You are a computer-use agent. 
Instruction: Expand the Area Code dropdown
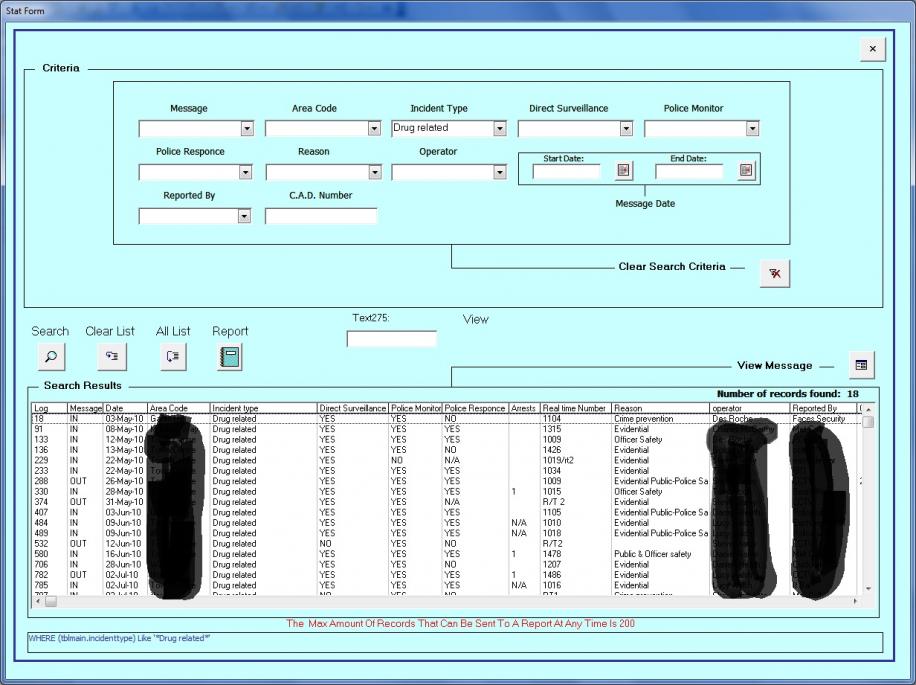(x=374, y=129)
